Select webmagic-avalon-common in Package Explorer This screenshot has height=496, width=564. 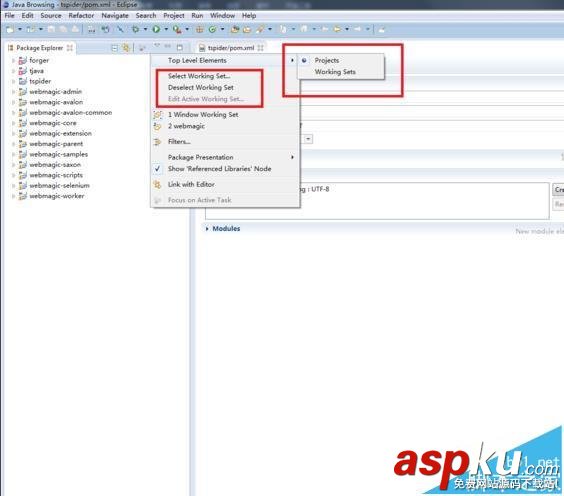(70, 113)
